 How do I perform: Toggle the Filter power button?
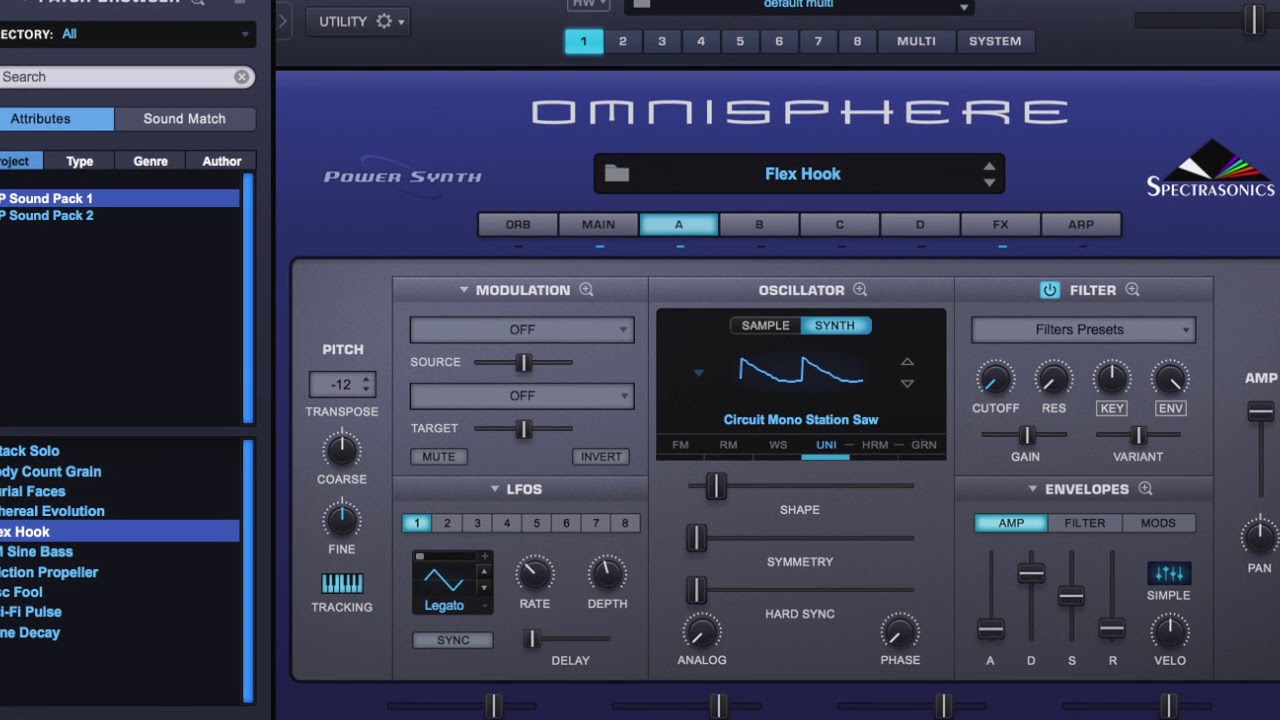pos(1049,290)
